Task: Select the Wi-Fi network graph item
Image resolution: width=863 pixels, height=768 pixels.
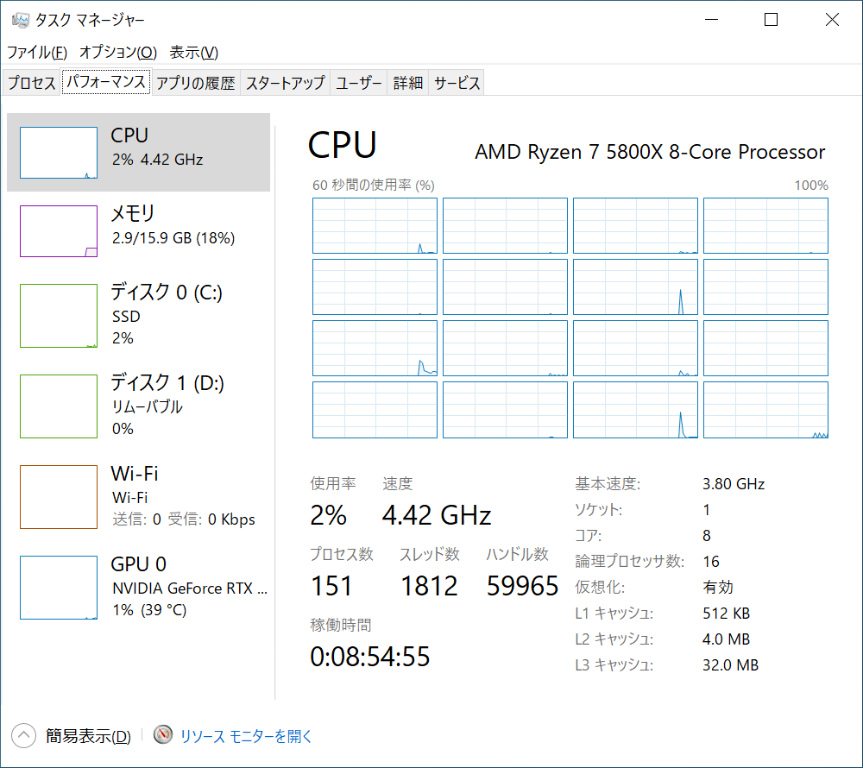Action: (x=59, y=496)
